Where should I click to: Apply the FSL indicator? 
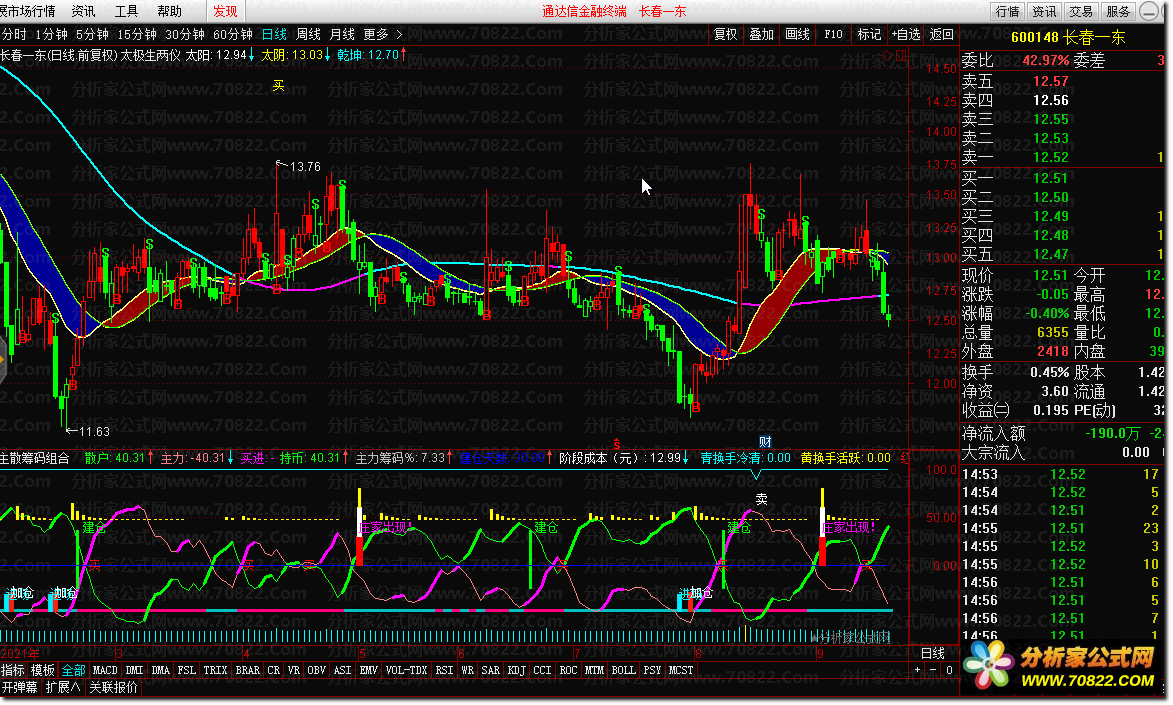pos(186,671)
